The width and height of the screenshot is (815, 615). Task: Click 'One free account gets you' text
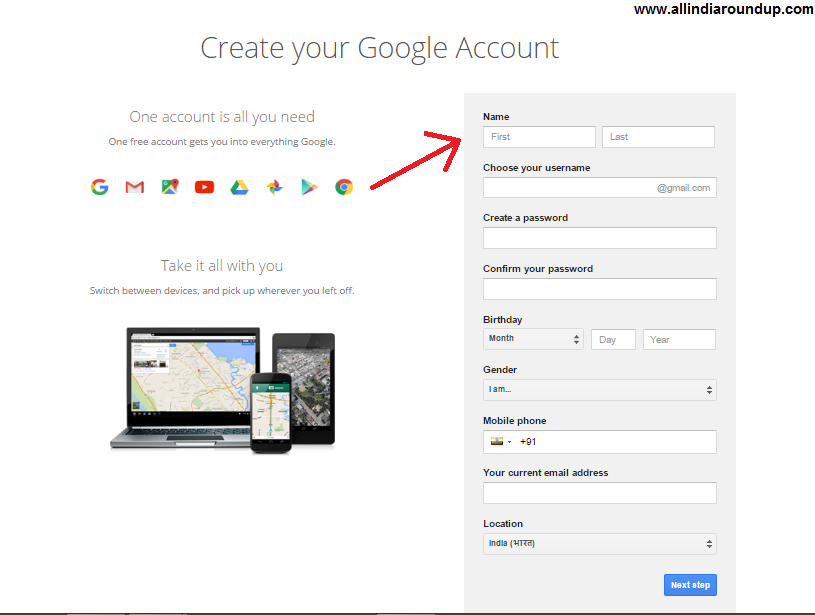coord(222,142)
